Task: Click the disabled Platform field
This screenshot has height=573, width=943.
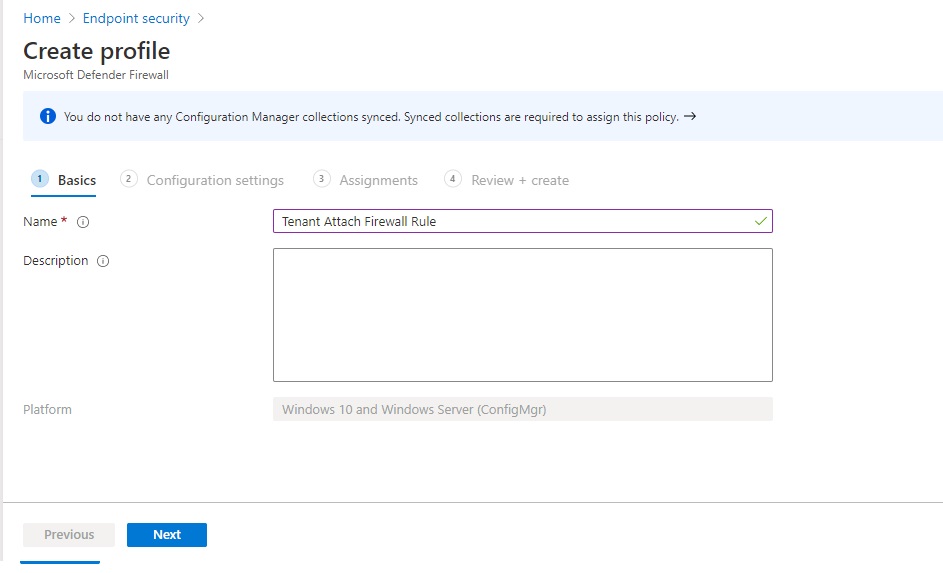Action: (522, 409)
